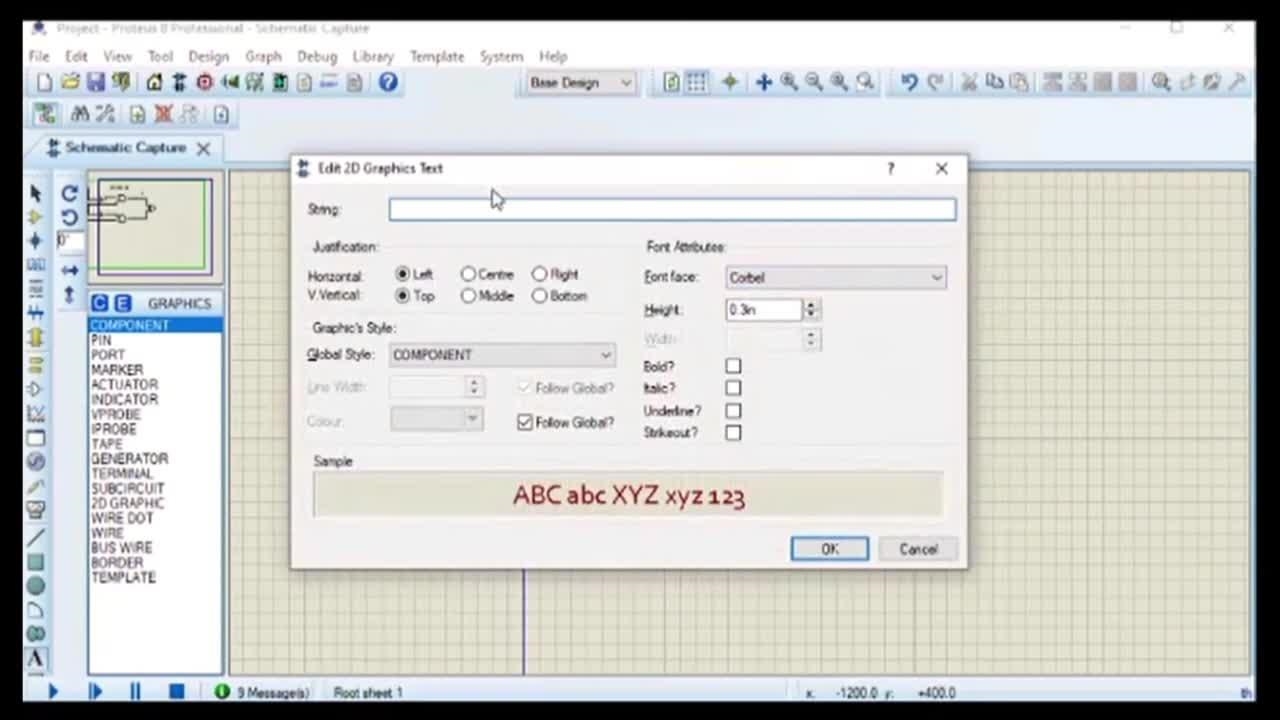Open the Font face dropdown
The height and width of the screenshot is (720, 1280).
tap(835, 278)
